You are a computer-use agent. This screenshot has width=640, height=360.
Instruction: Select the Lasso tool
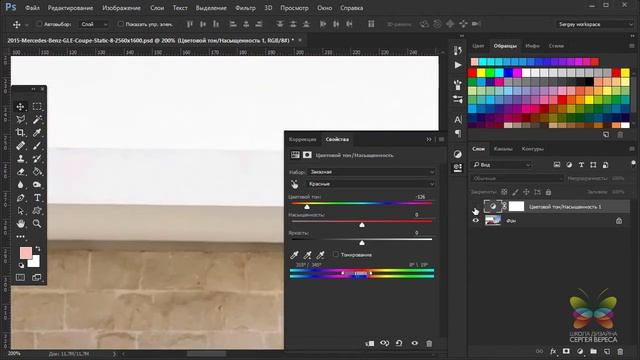click(x=20, y=119)
